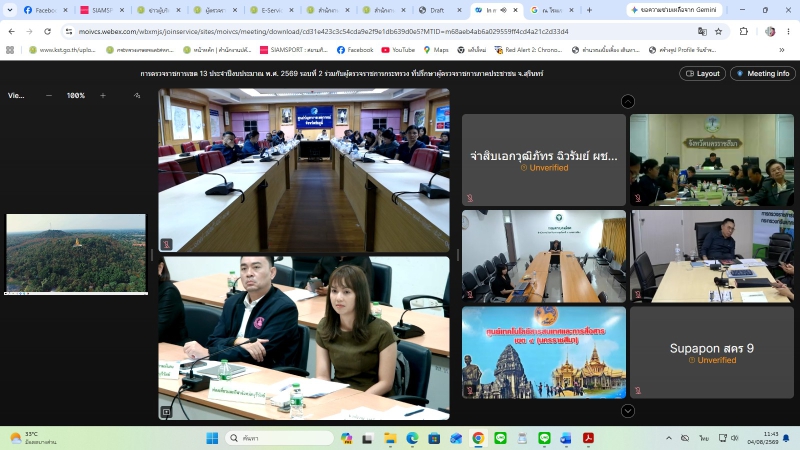Screen dimensions: 800x450
Task: Click muted mic icon on จ่าสิบเอกวุฒิภัทร tile
Action: click(470, 198)
